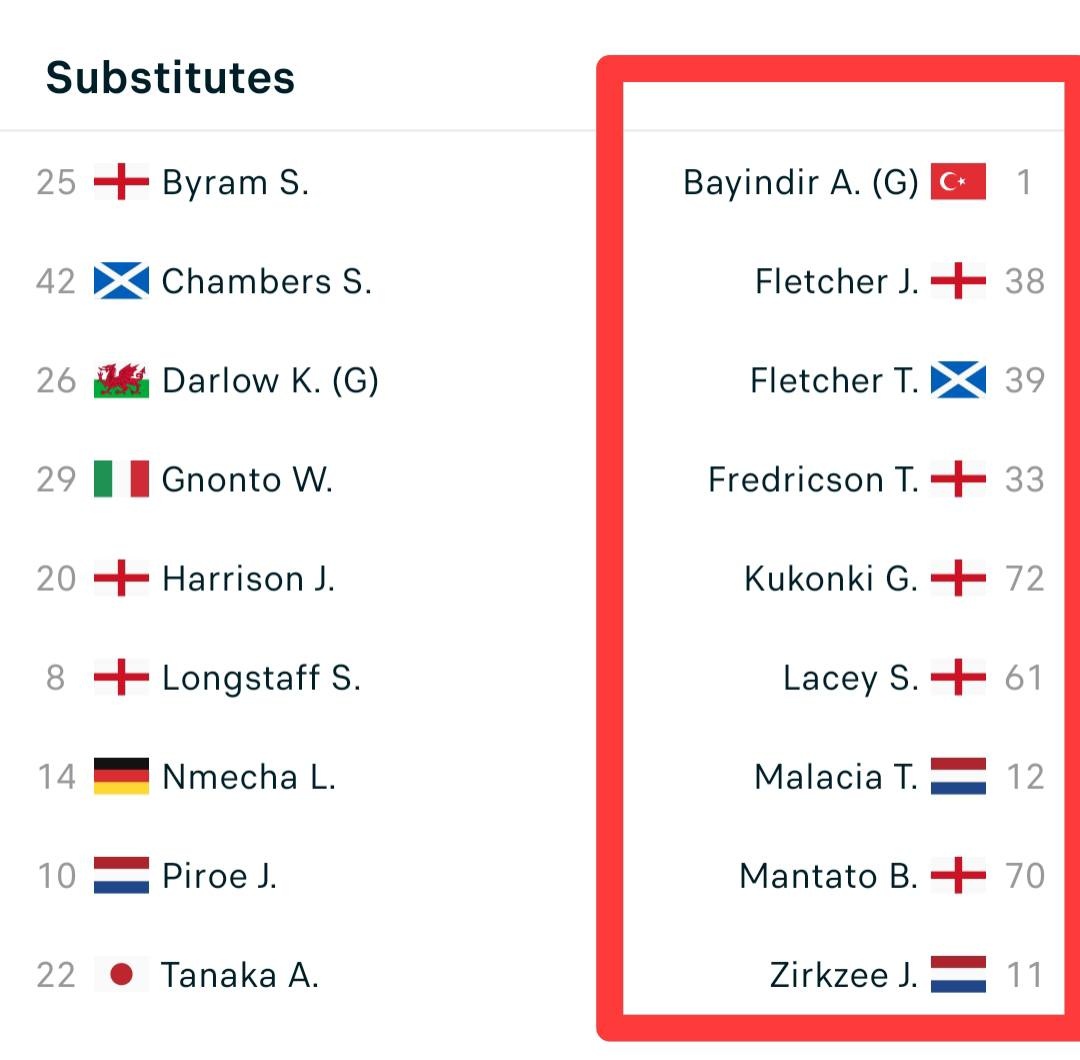
Task: Open Malacia T. player profile
Action: click(836, 777)
